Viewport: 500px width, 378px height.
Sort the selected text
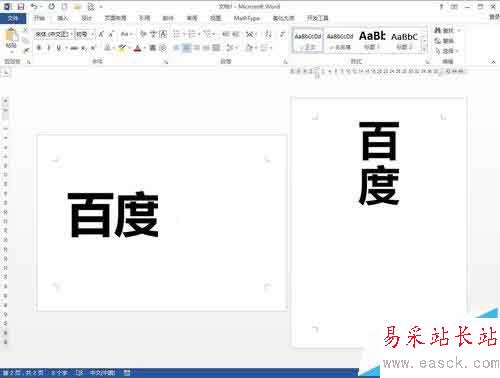(268, 34)
